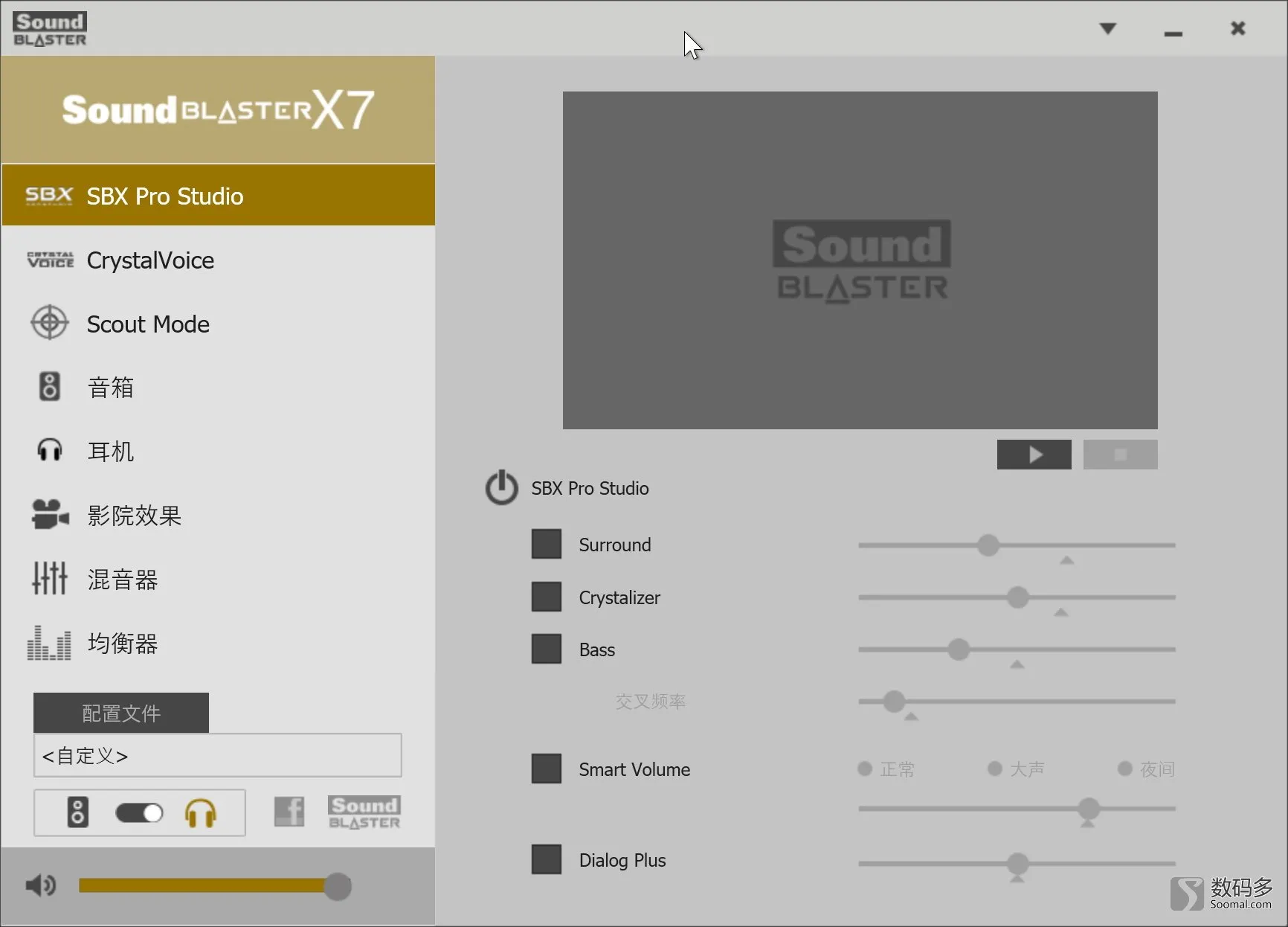The width and height of the screenshot is (1288, 927).
Task: Open the Sound Blaster website logo link
Action: point(364,812)
